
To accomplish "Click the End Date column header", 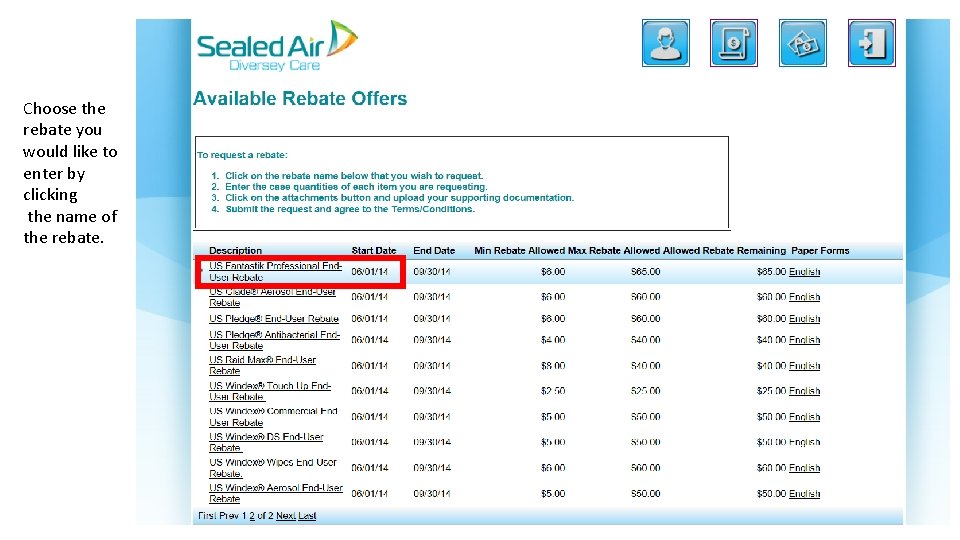I will point(434,250).
